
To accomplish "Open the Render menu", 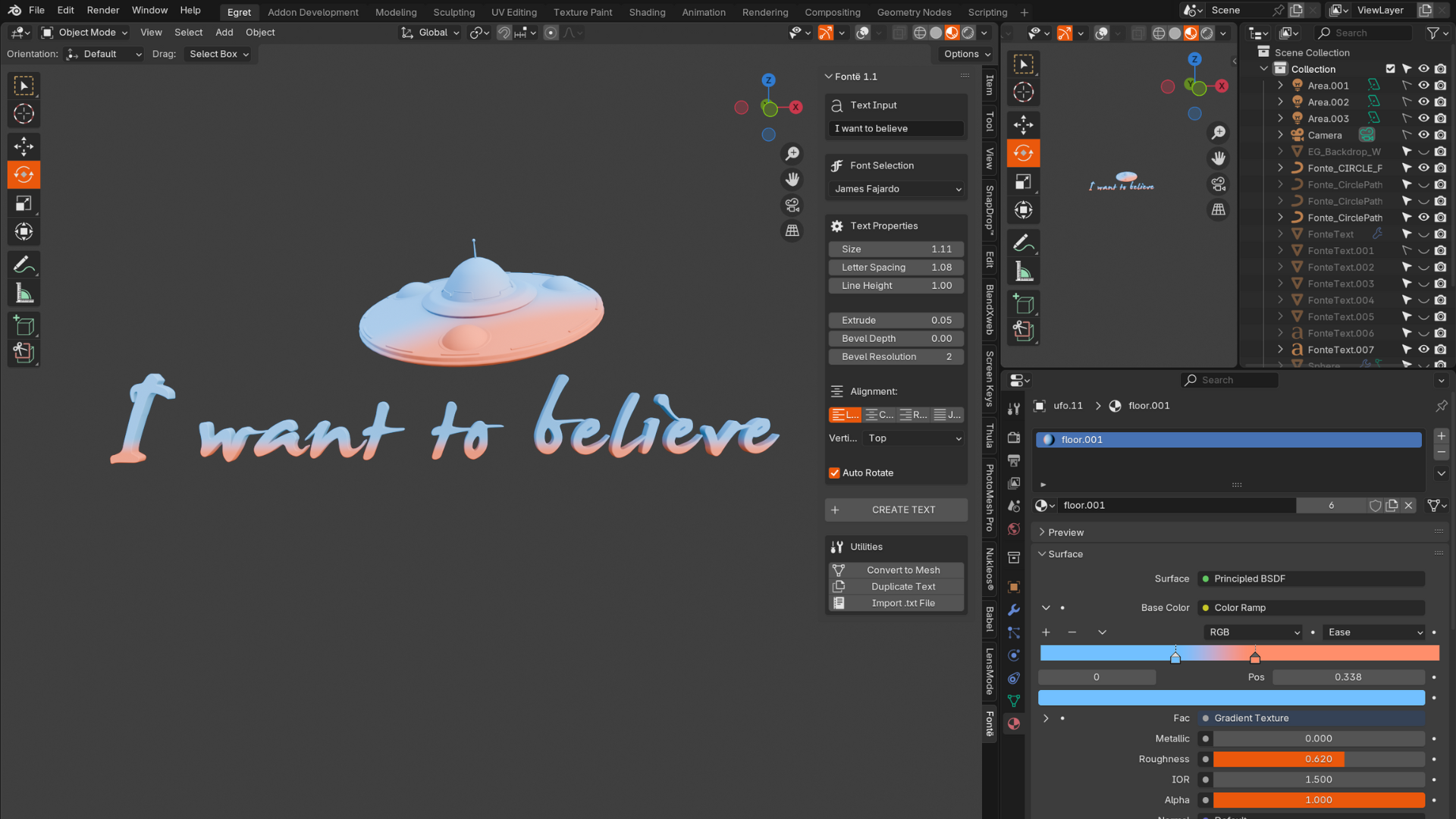I will (102, 10).
